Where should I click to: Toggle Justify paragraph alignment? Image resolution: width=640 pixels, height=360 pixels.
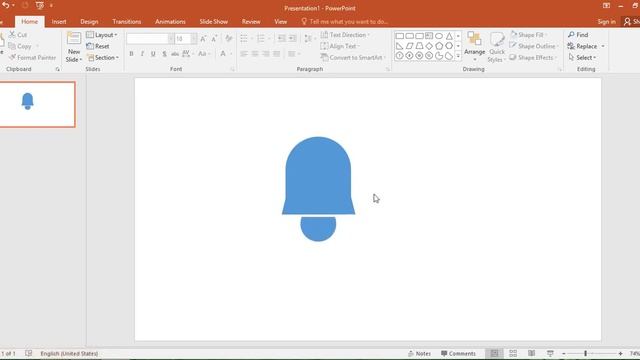(276, 54)
